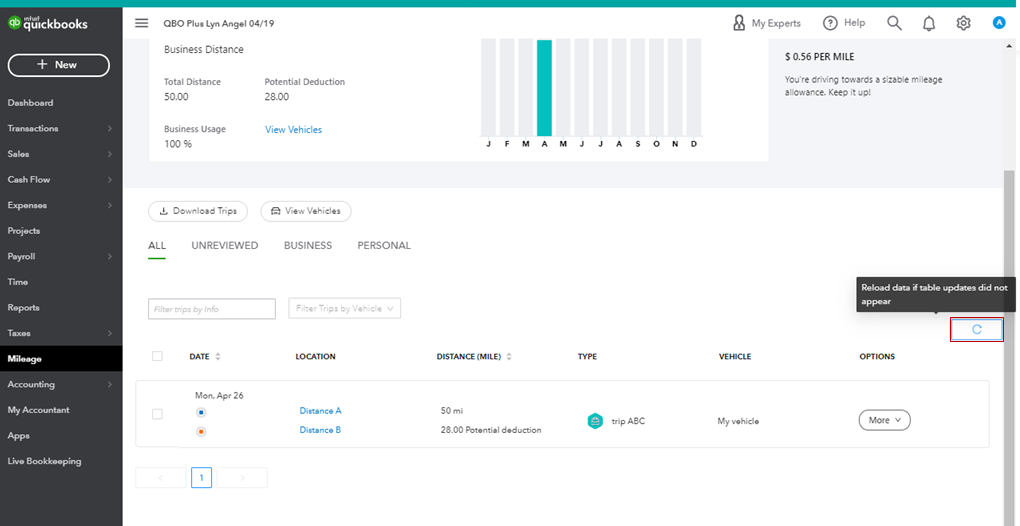Open the account avatar A
1020x526 pixels.
(x=999, y=23)
